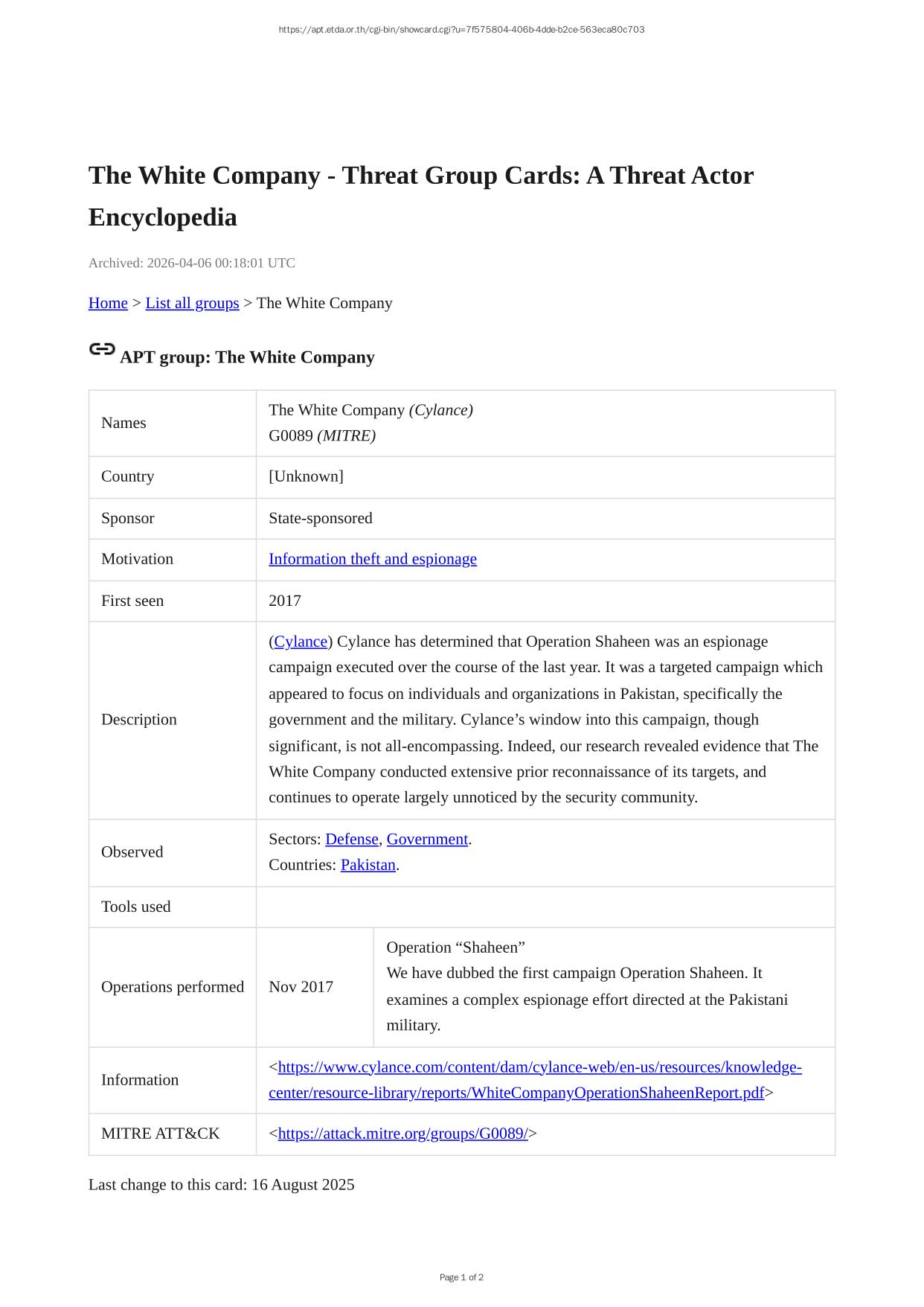Viewport: 924px width, 1307px height.
Task: Click the Page 1 of 2 footer
Action: tap(461, 1277)
